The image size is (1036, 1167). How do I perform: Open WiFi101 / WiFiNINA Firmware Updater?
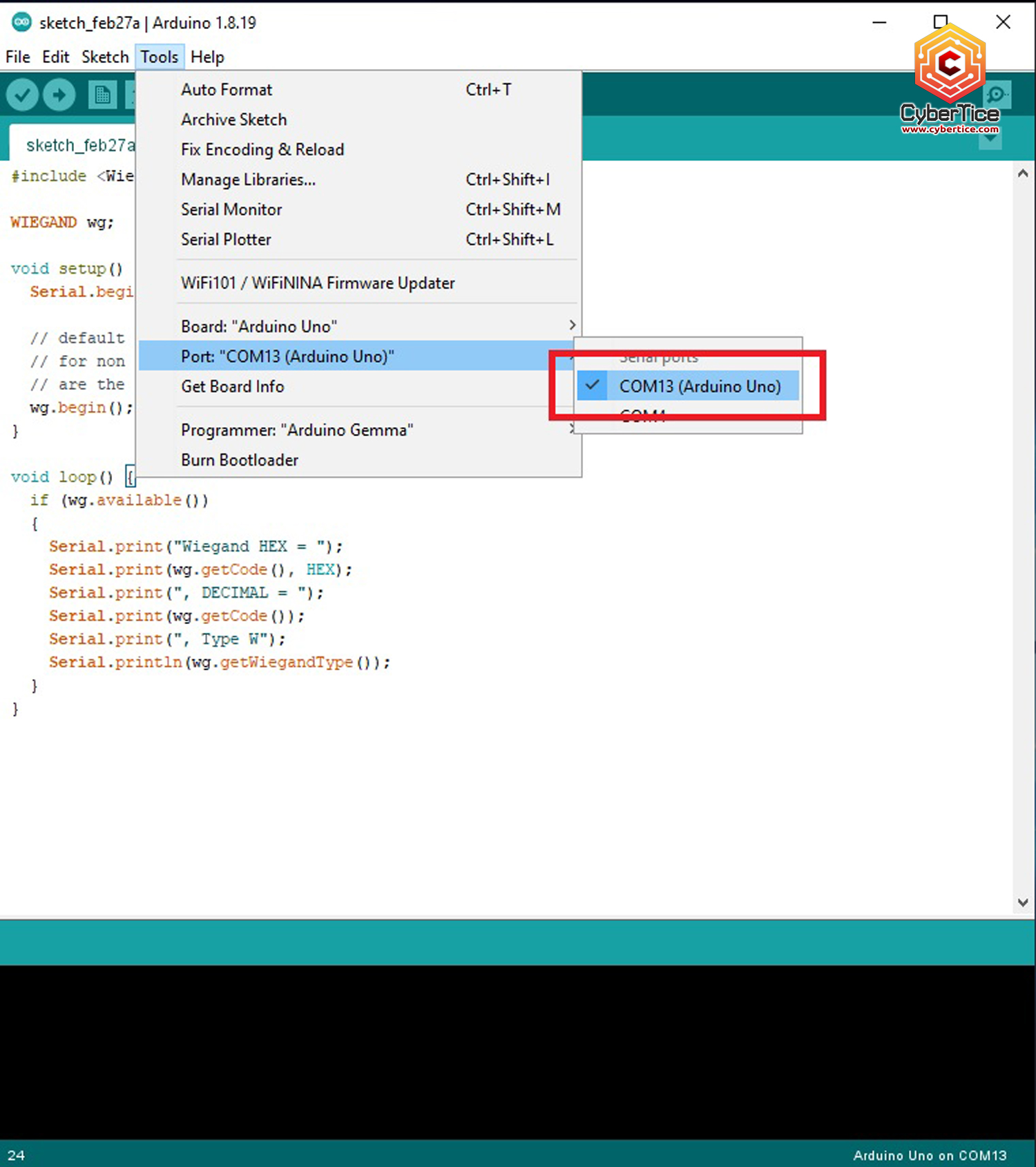pos(359,283)
